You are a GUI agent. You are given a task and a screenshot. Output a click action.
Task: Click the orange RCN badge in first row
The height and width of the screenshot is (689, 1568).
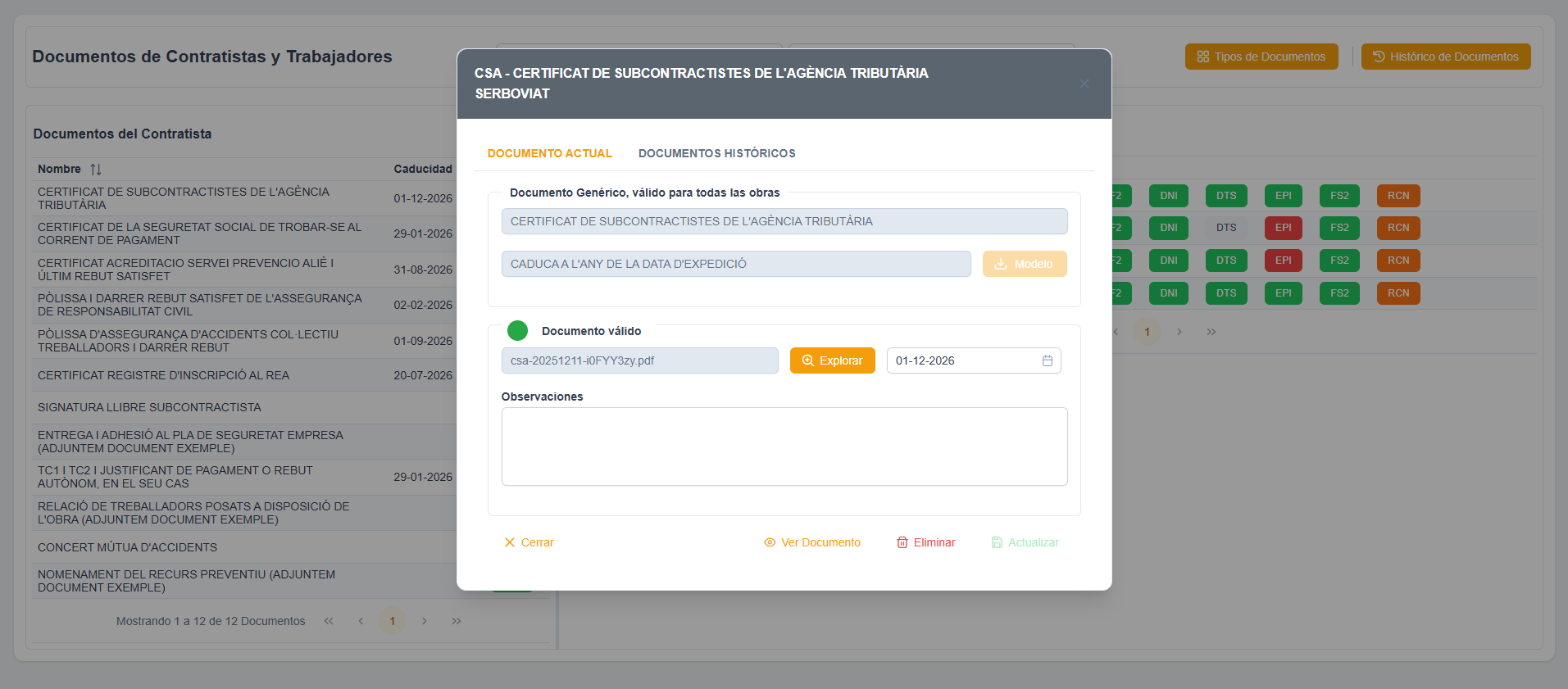[x=1398, y=196]
